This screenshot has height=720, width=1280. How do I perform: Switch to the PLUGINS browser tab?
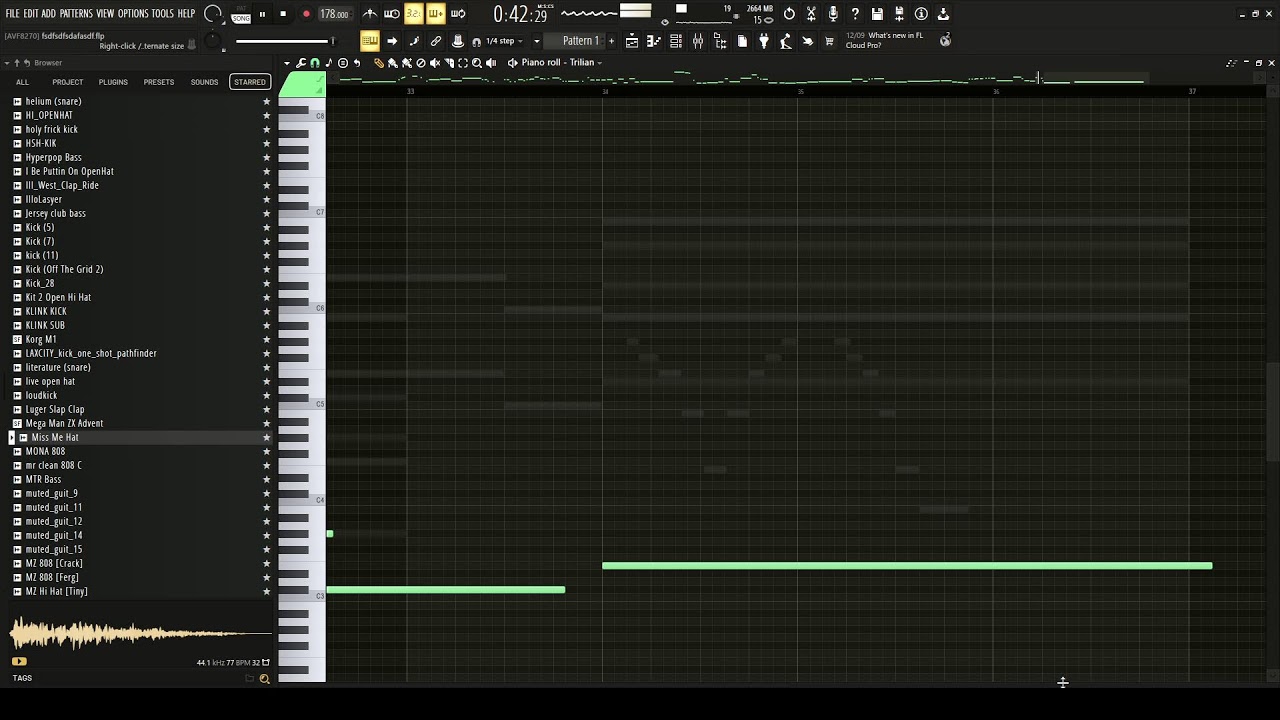[113, 82]
